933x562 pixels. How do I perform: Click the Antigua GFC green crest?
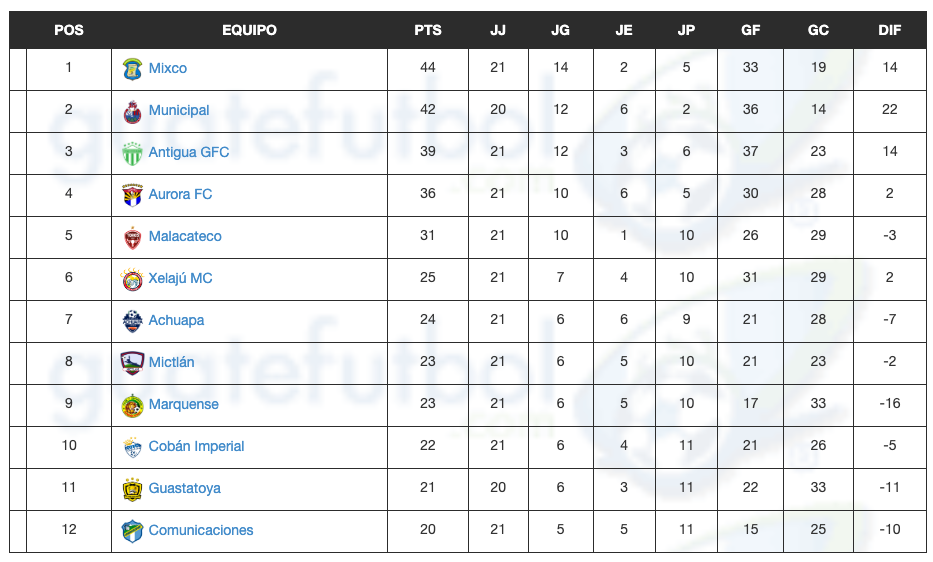pyautogui.click(x=132, y=153)
